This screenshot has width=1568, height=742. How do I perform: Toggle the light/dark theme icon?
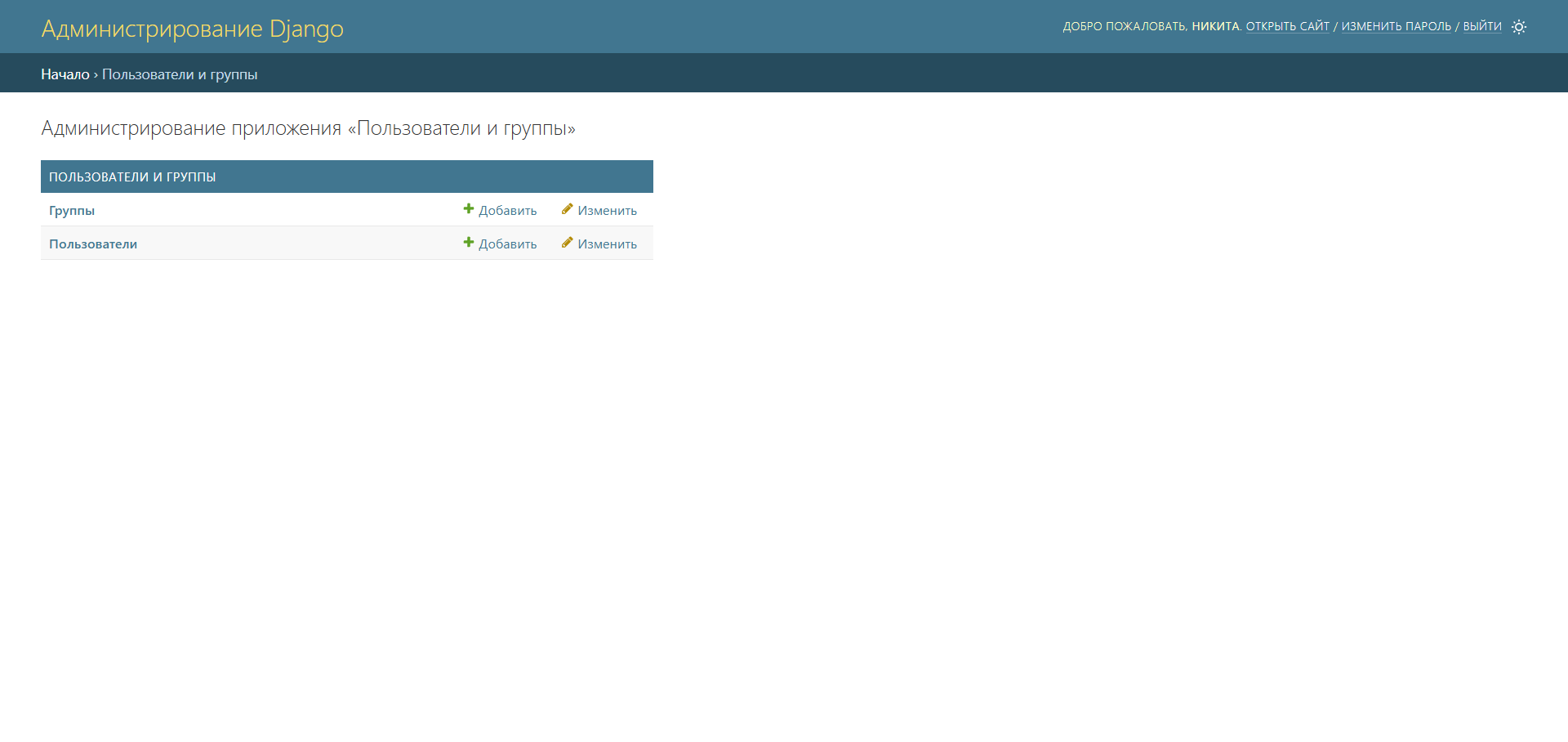coord(1519,27)
